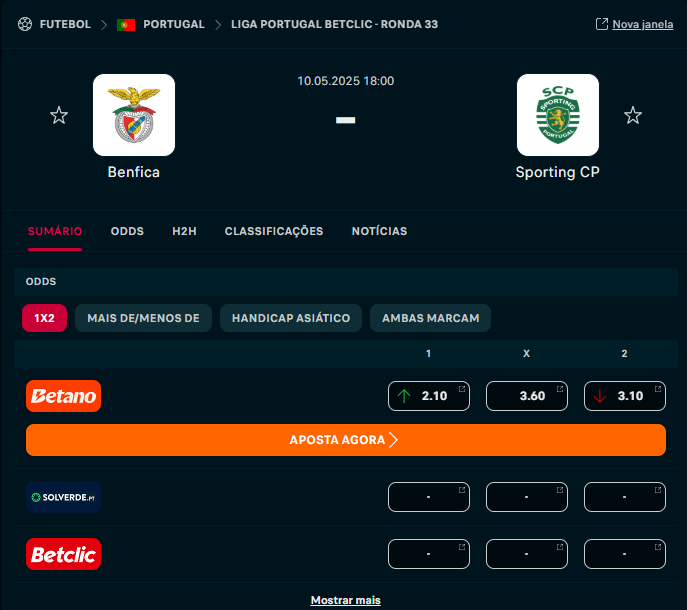
Task: Click the arrow chevron in APOSTA AGORA
Action: pyautogui.click(x=393, y=440)
